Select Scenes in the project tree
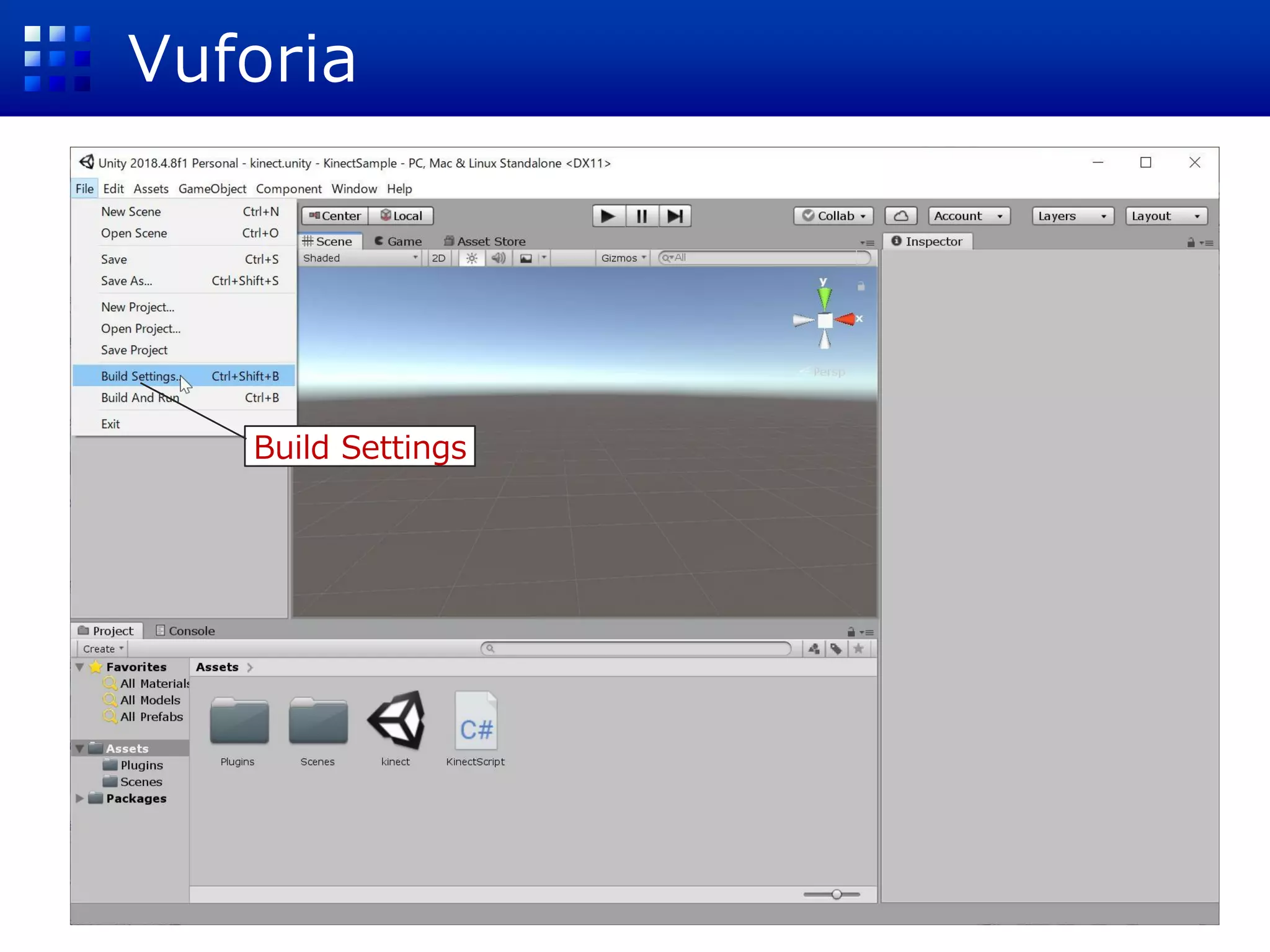This screenshot has height=952, width=1270. tap(133, 782)
